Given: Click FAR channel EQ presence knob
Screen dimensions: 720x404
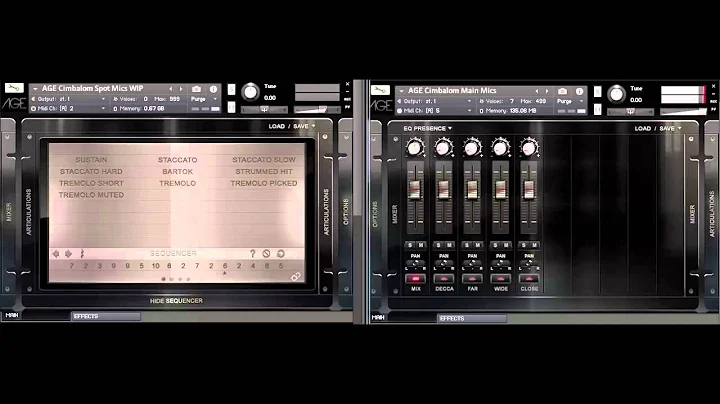Looking at the screenshot, I should point(472,148).
